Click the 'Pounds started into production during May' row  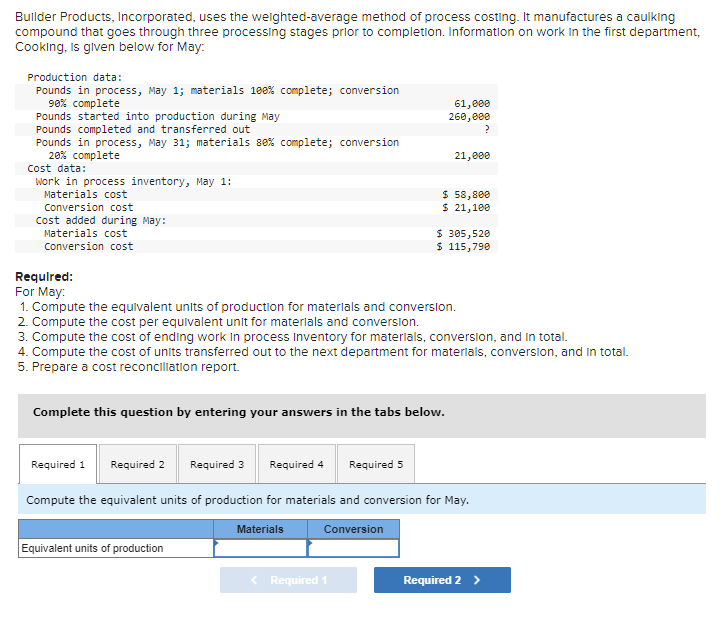click(256, 117)
